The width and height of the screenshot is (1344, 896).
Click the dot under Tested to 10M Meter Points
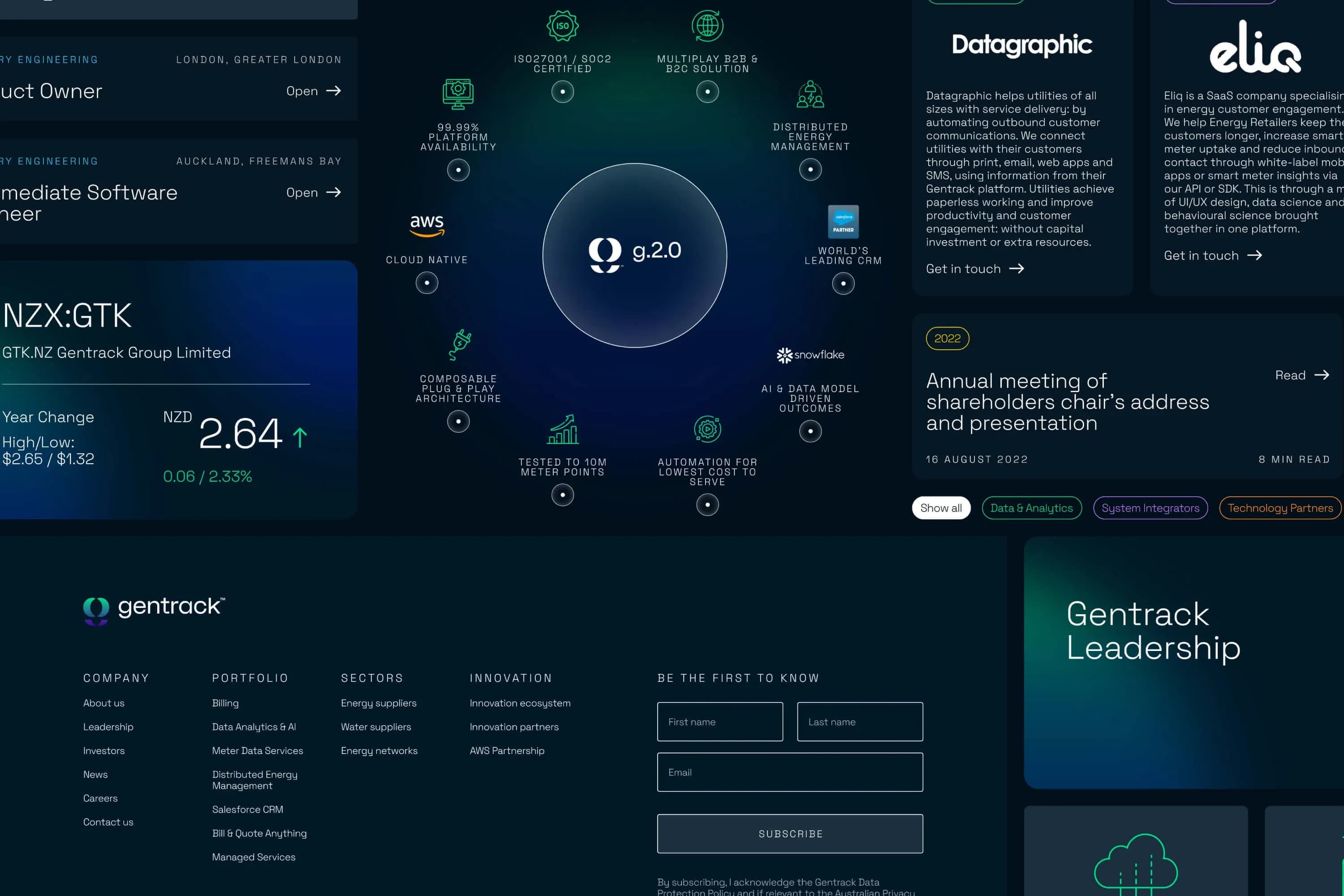(563, 495)
